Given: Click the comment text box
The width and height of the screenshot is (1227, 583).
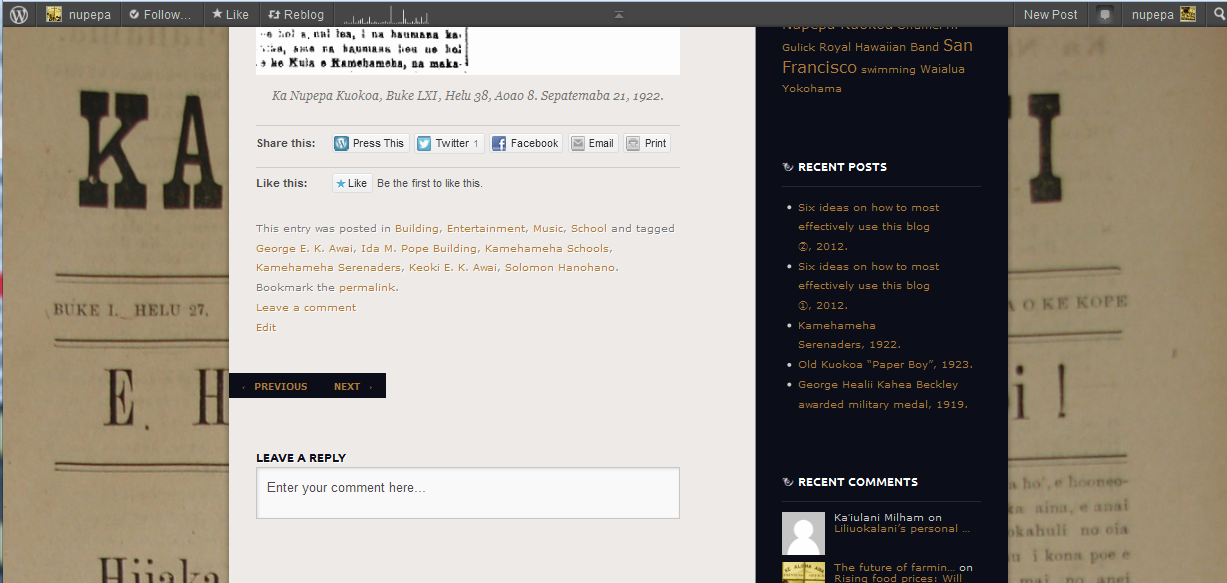Looking at the screenshot, I should tap(467, 493).
